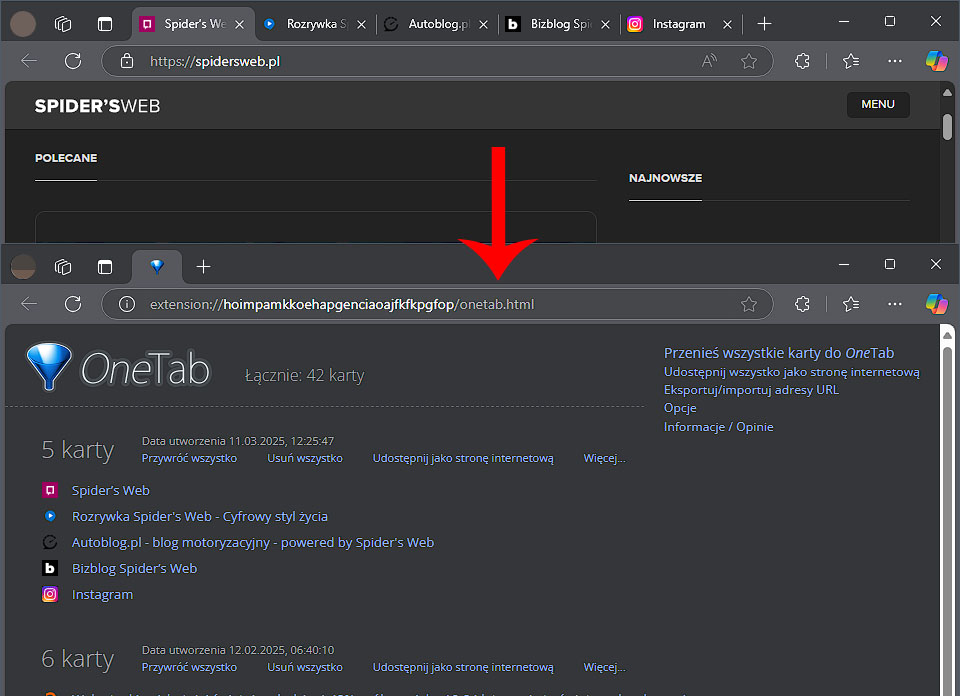Viewport: 960px width, 696px height.
Task: Open Favorites list in lower window toolbar
Action: pyautogui.click(x=851, y=304)
